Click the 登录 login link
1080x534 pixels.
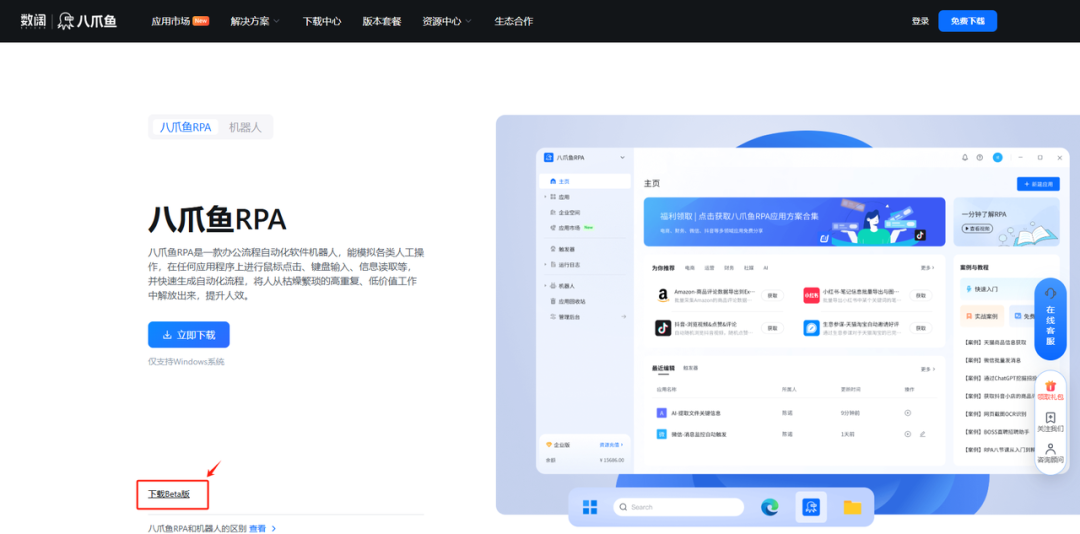[x=920, y=21]
